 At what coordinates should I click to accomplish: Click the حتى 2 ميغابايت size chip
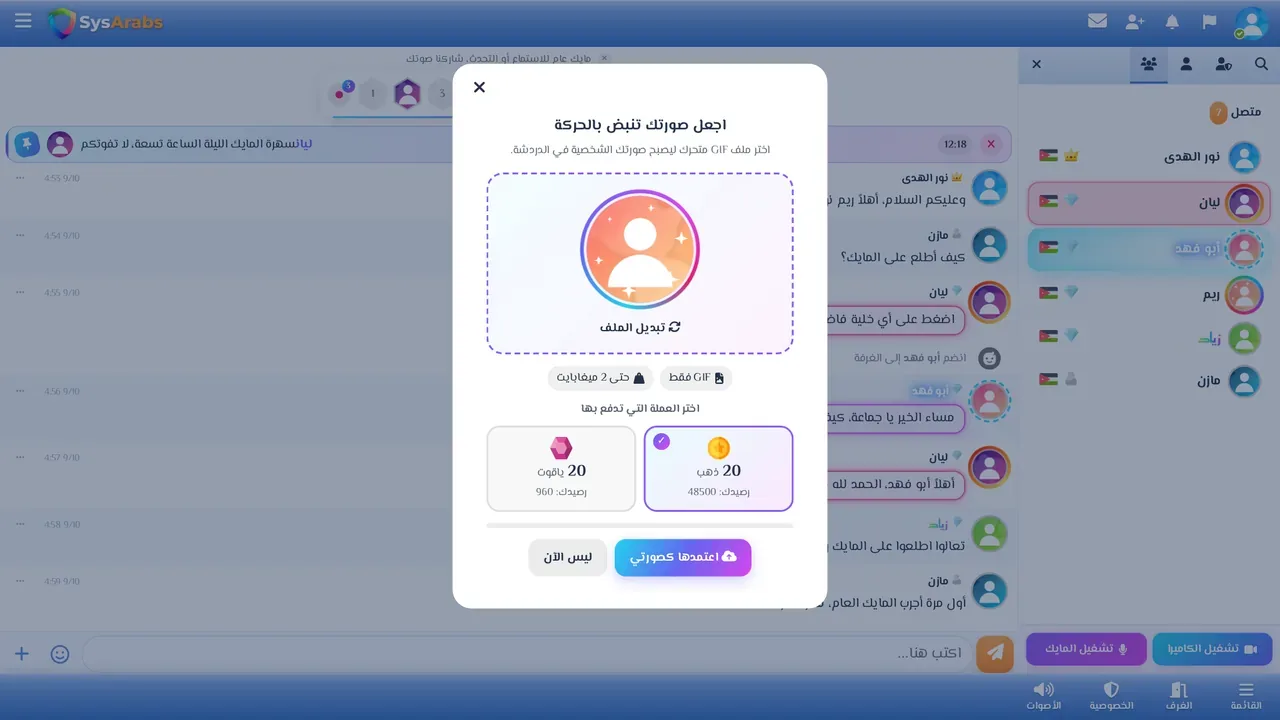pyautogui.click(x=600, y=378)
